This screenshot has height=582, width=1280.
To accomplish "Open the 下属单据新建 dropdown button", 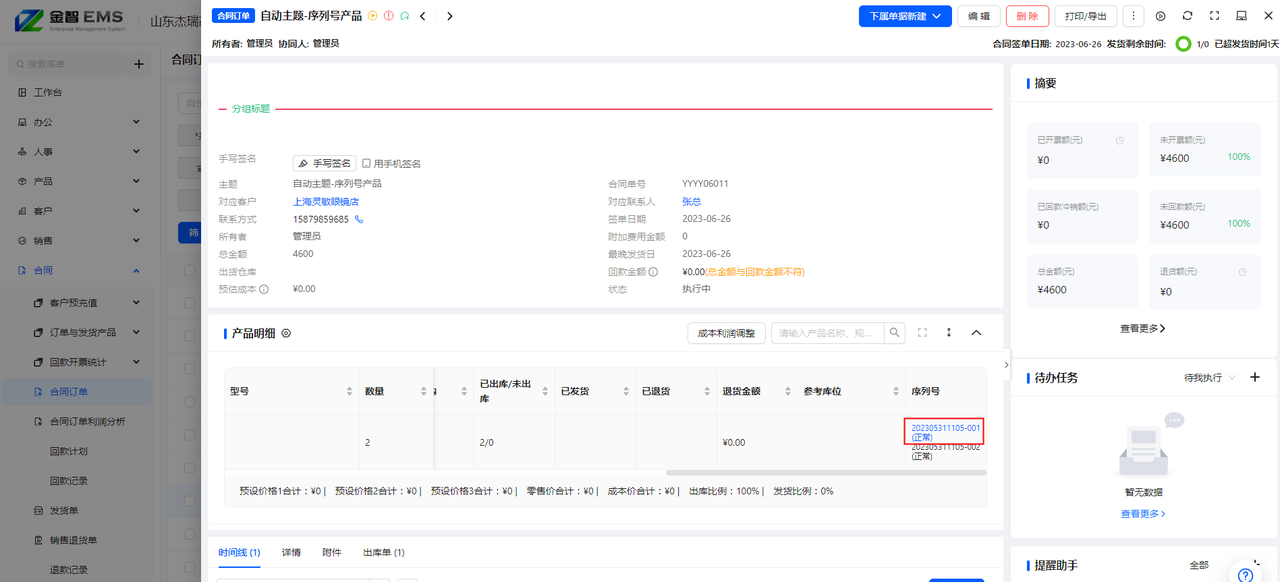I will coord(905,16).
